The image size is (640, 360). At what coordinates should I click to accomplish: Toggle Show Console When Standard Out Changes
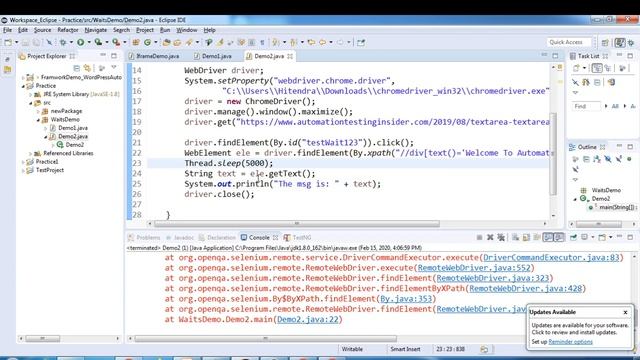pyautogui.click(x=548, y=237)
